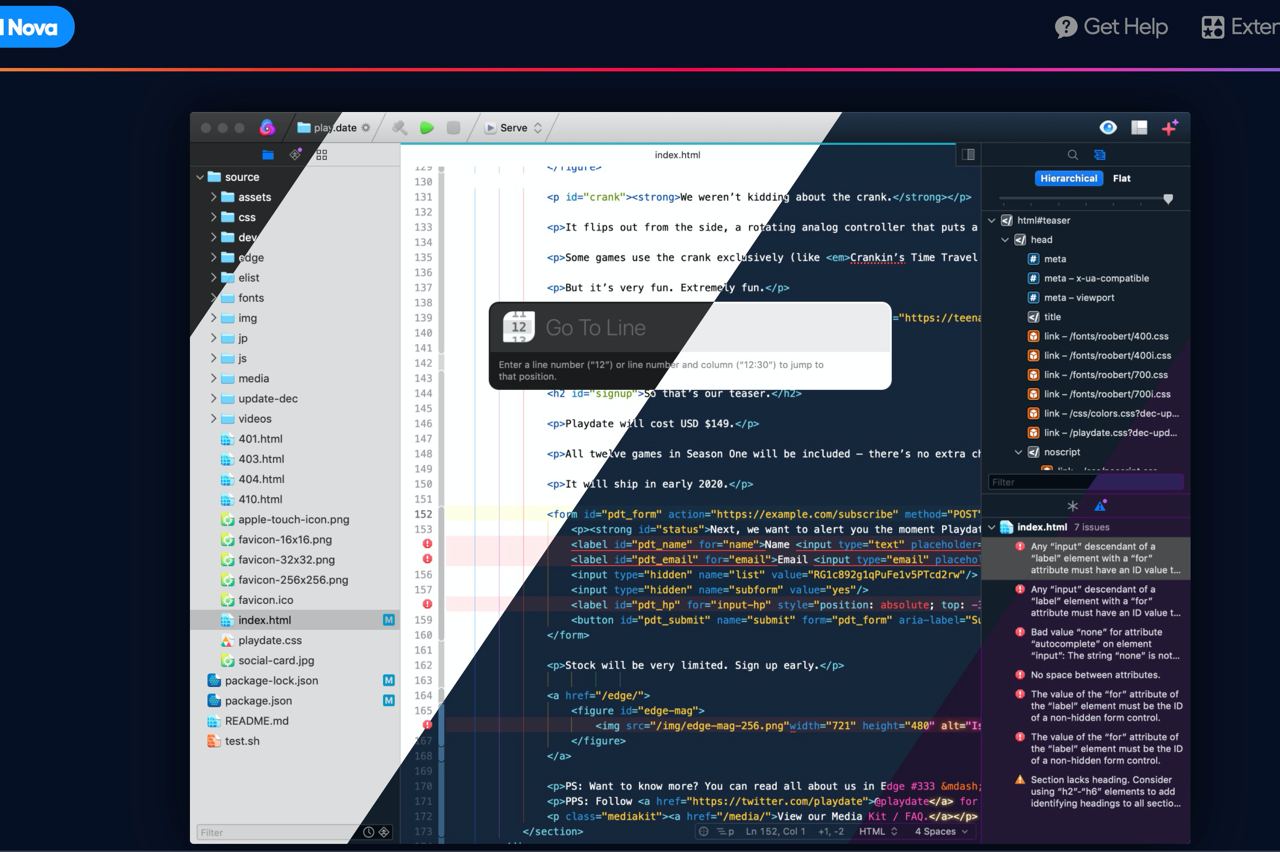Open the playdate project settings gear
1280x852 pixels.
[x=366, y=128]
